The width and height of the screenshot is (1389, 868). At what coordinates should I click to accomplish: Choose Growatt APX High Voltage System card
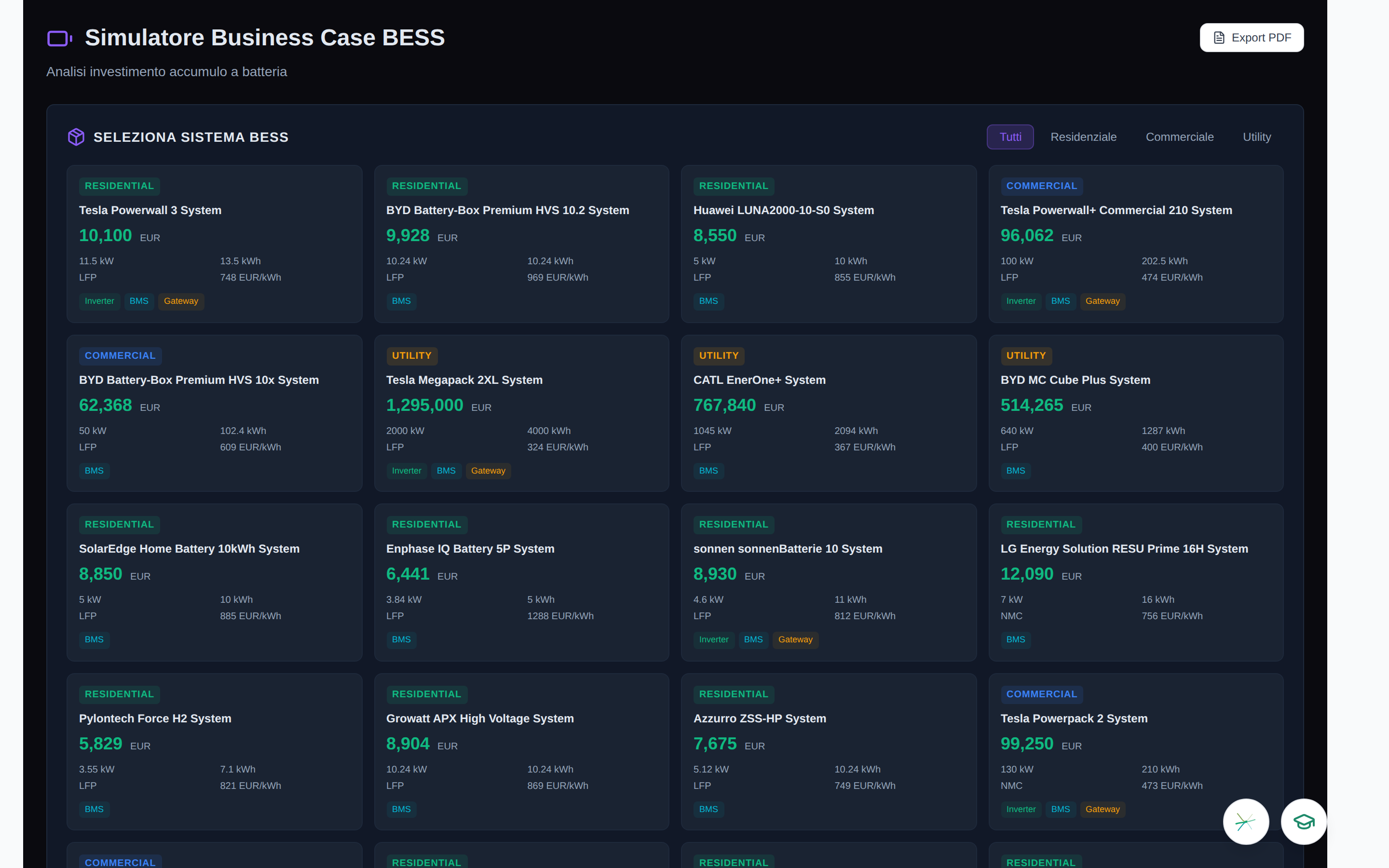pos(521,751)
